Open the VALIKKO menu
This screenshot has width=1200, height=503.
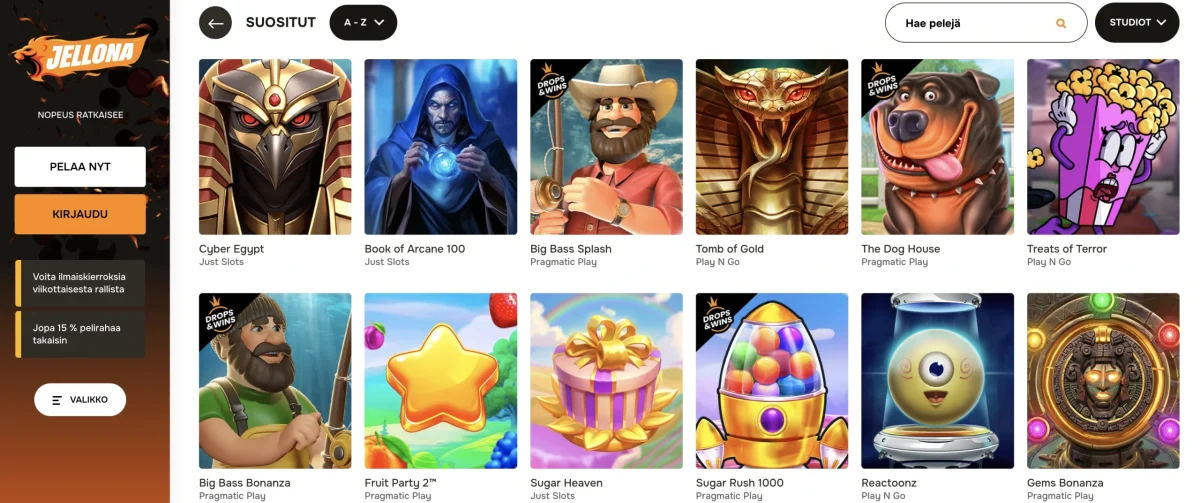coord(80,400)
